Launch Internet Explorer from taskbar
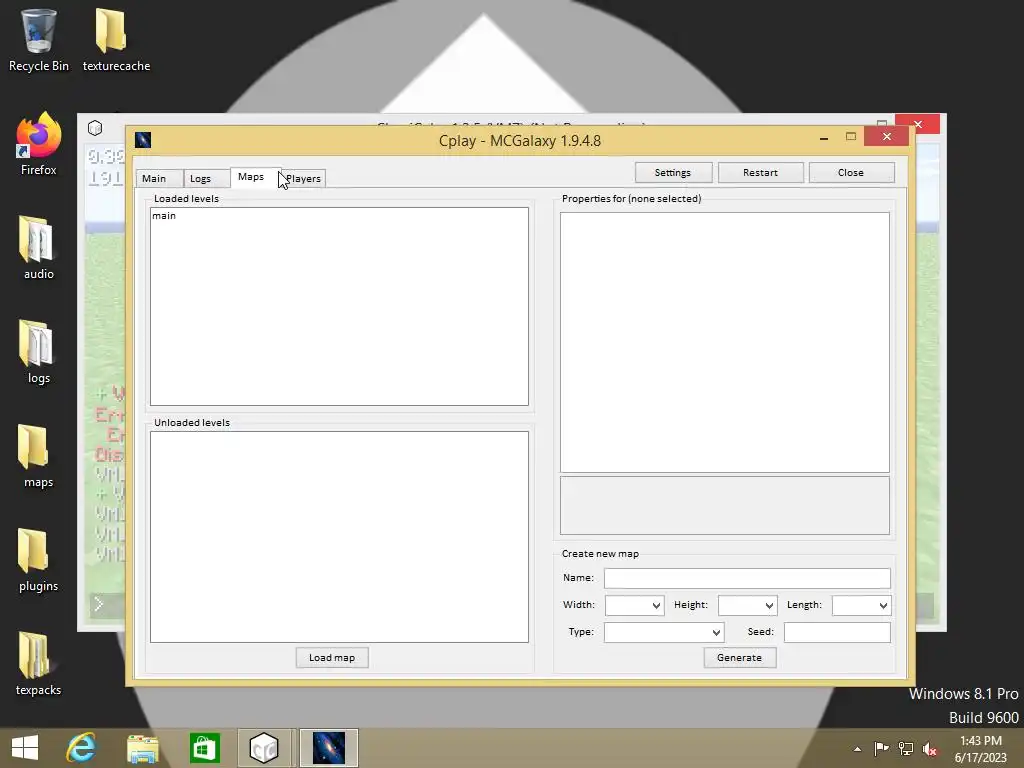 point(81,748)
